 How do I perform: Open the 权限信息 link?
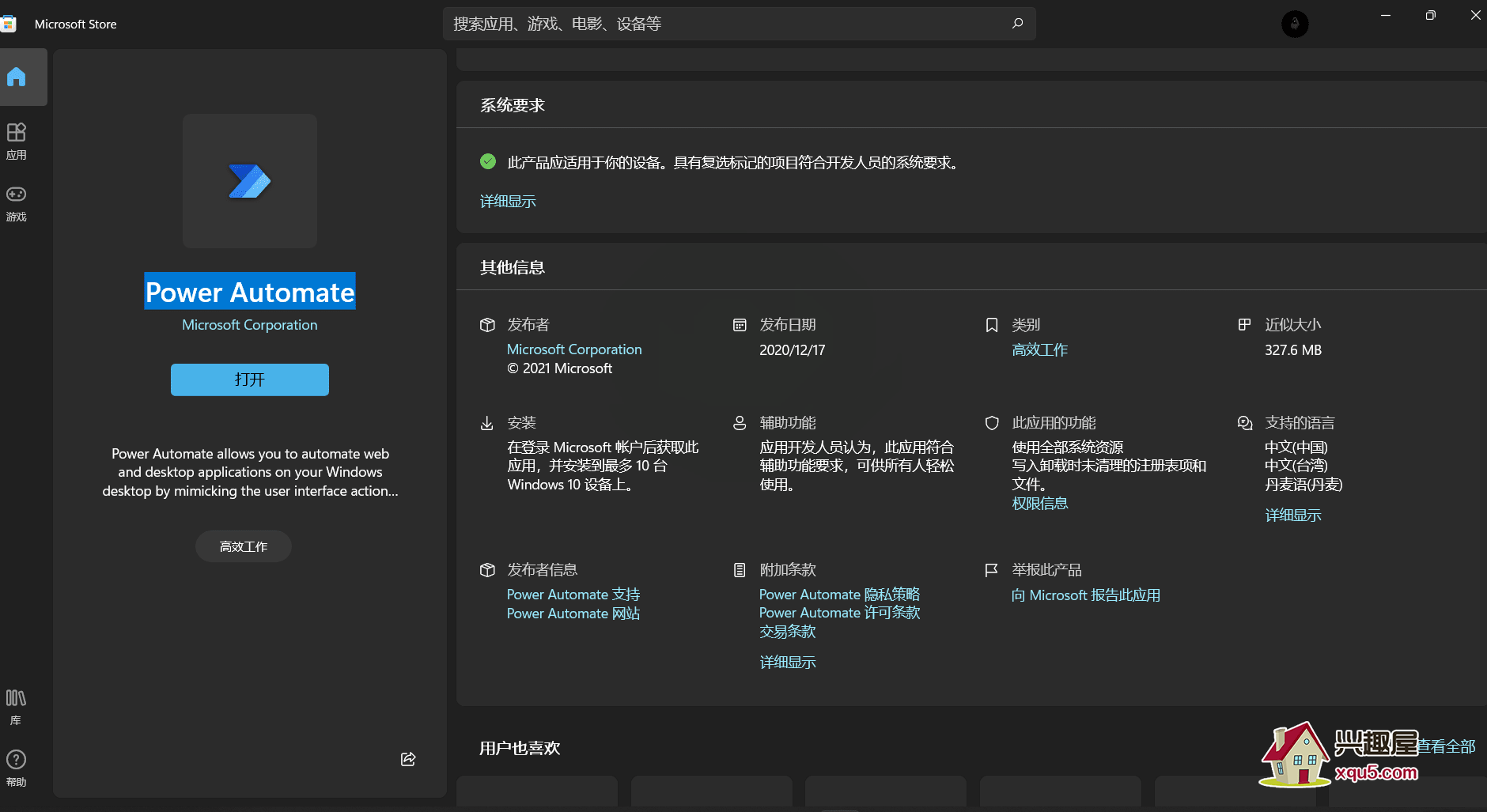click(1040, 504)
